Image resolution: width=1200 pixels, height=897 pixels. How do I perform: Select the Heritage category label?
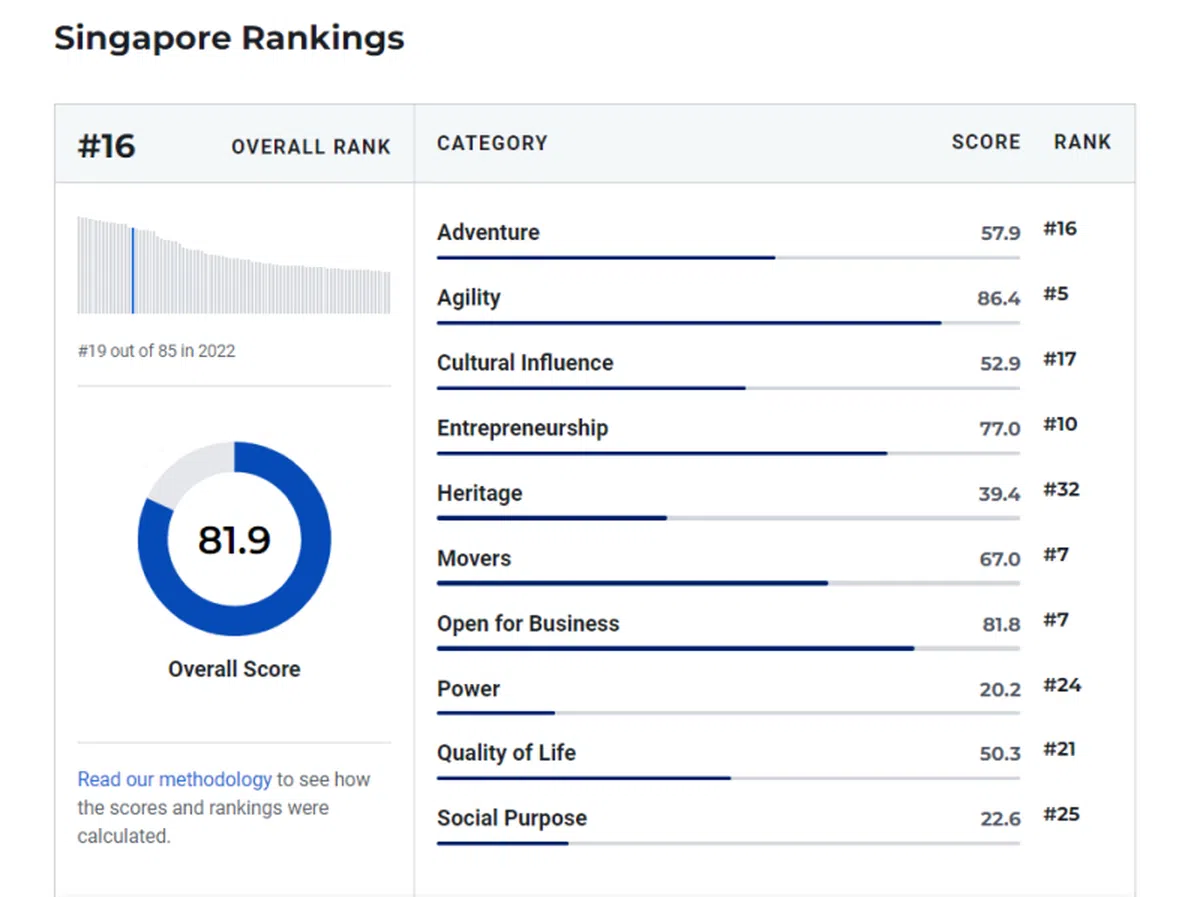coord(479,493)
